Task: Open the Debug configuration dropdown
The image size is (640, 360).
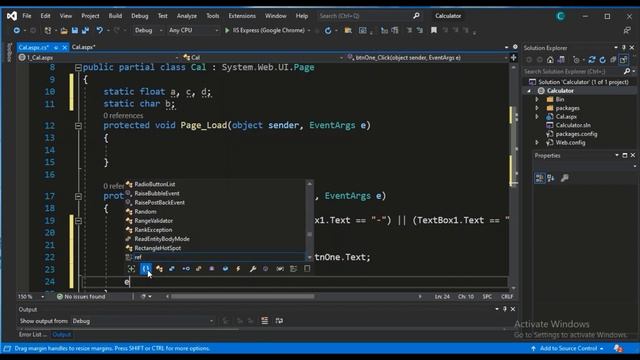Action: coord(149,30)
